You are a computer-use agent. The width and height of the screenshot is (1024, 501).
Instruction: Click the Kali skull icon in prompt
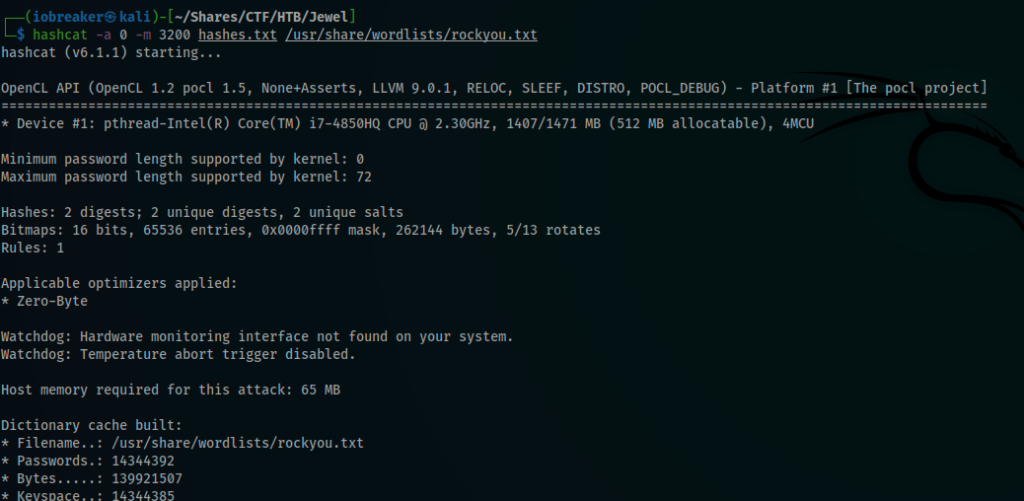pos(111,17)
